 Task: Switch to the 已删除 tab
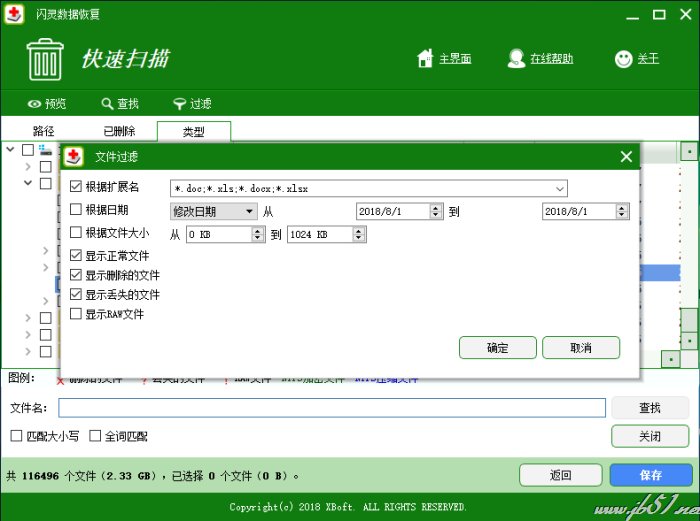click(119, 131)
